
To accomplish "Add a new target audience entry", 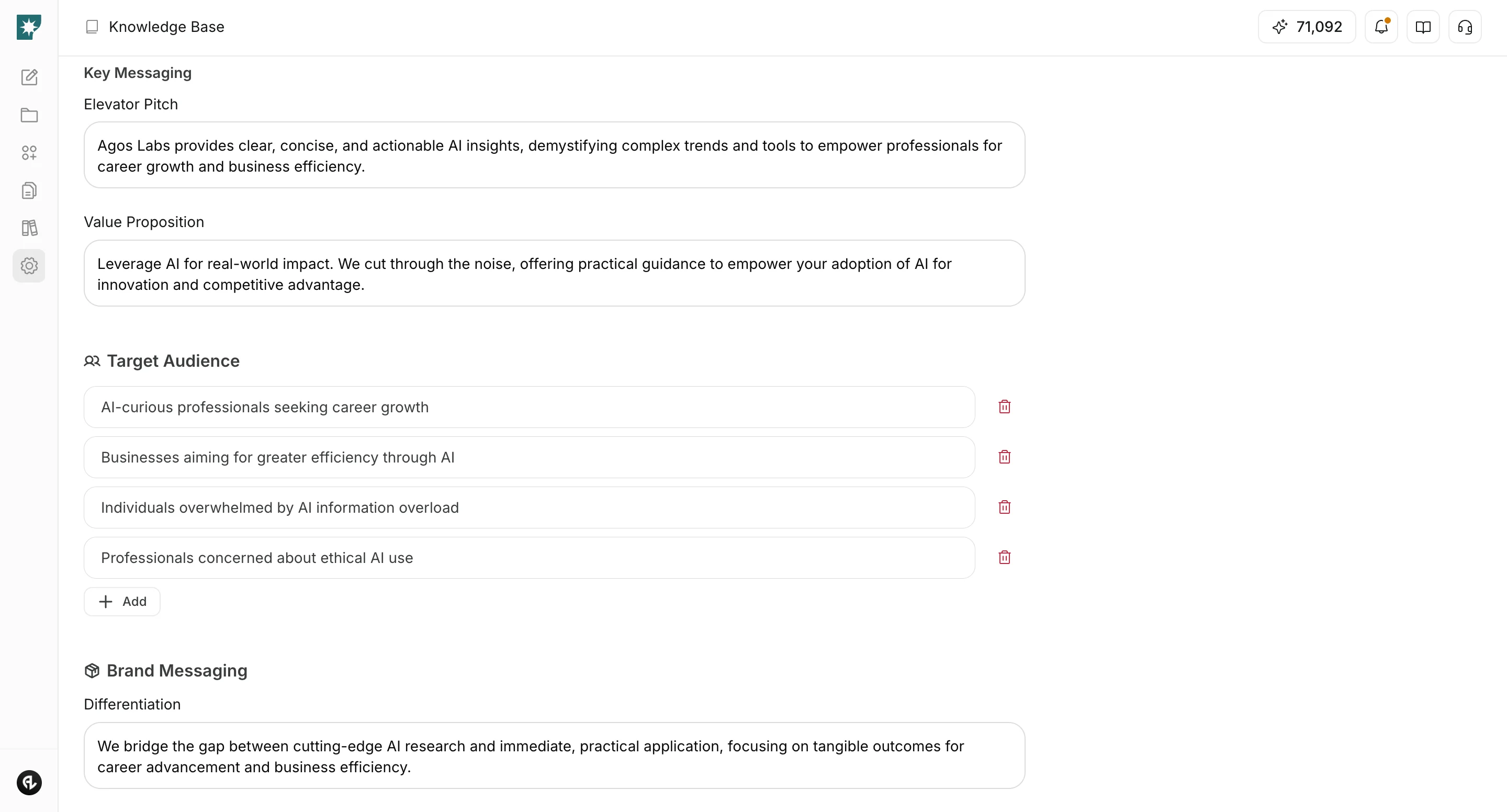I will (122, 601).
